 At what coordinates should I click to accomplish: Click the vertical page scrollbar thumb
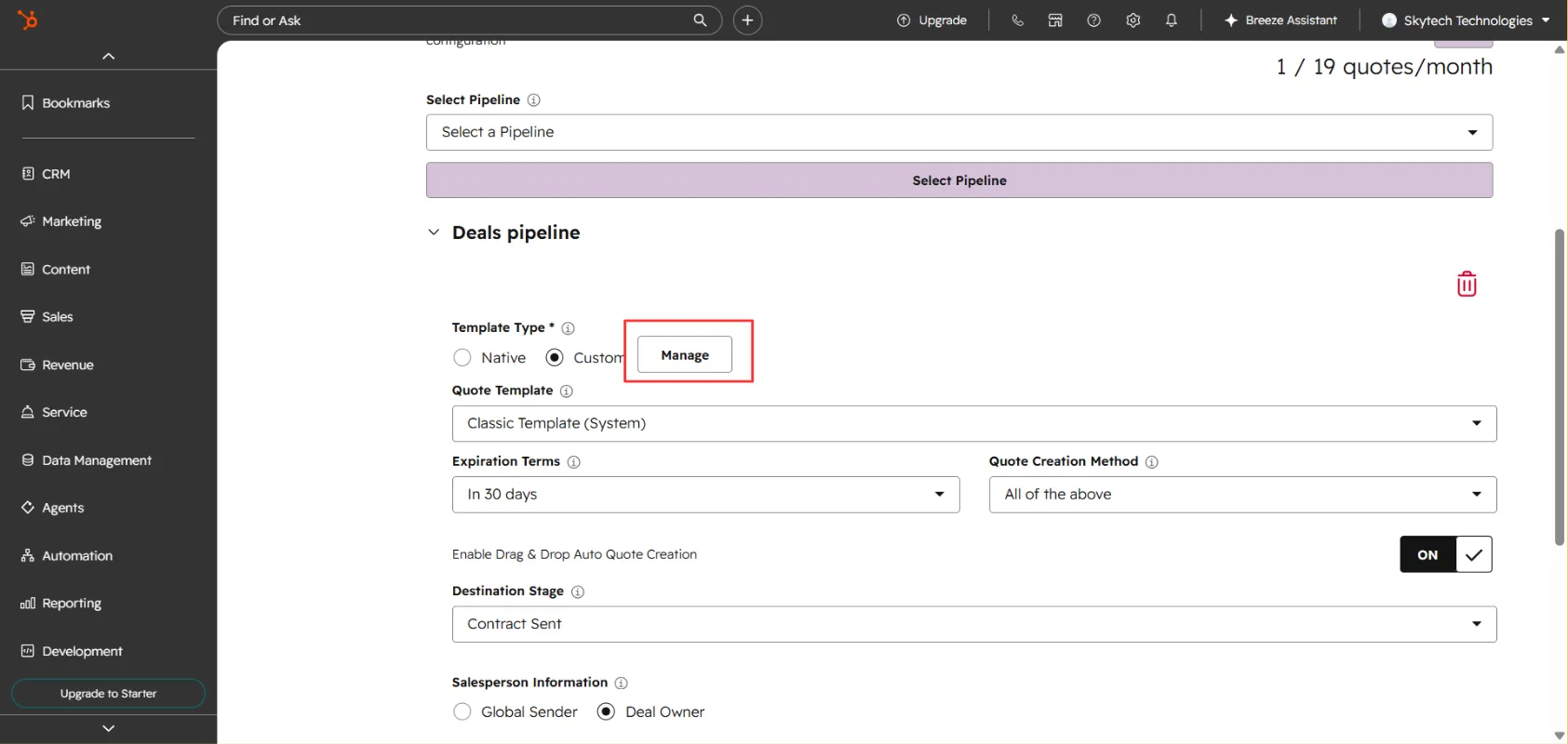(1560, 387)
